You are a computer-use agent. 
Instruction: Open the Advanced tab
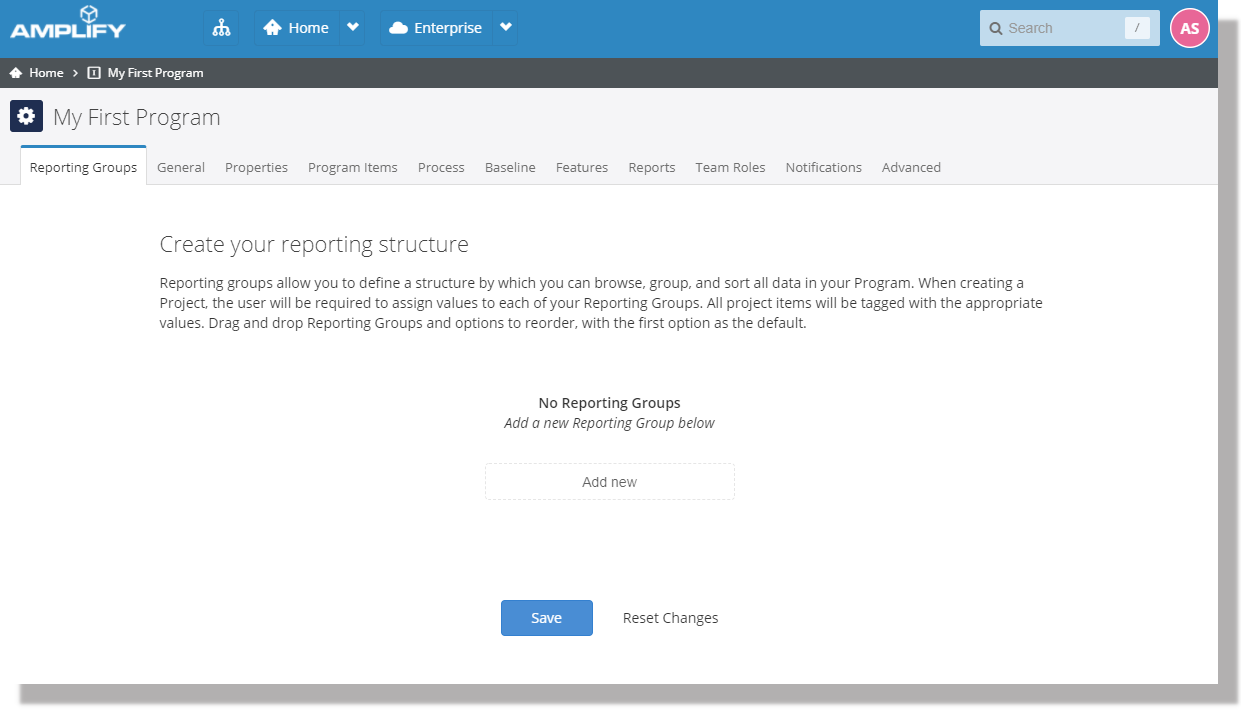(x=911, y=167)
